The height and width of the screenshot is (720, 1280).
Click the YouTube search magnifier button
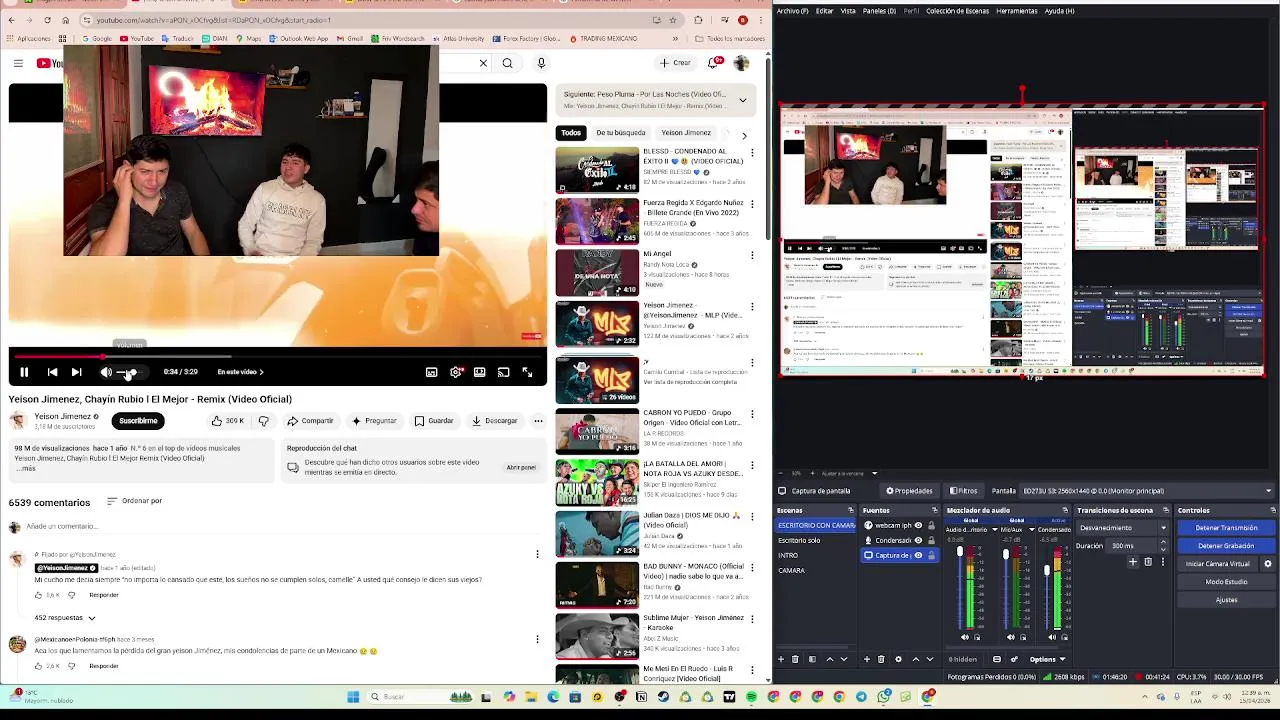tap(507, 63)
